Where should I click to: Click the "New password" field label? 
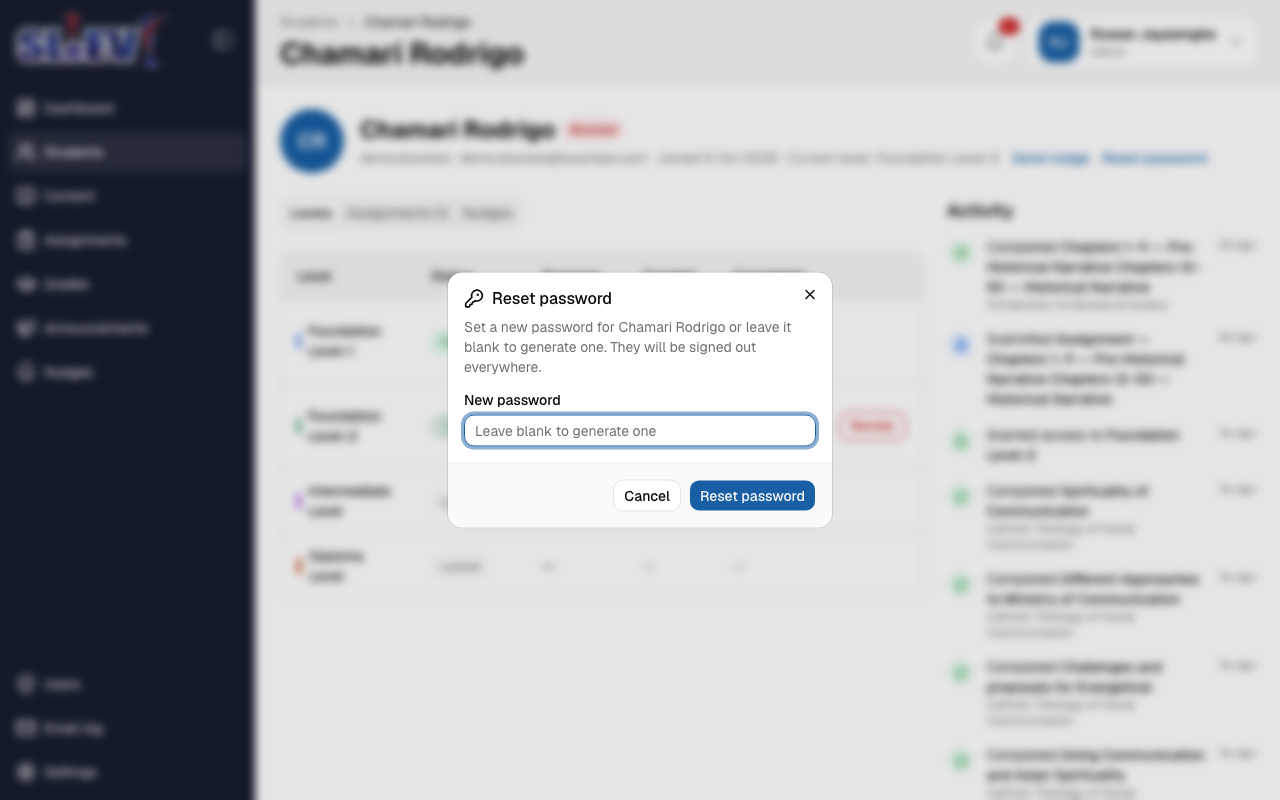coord(512,400)
